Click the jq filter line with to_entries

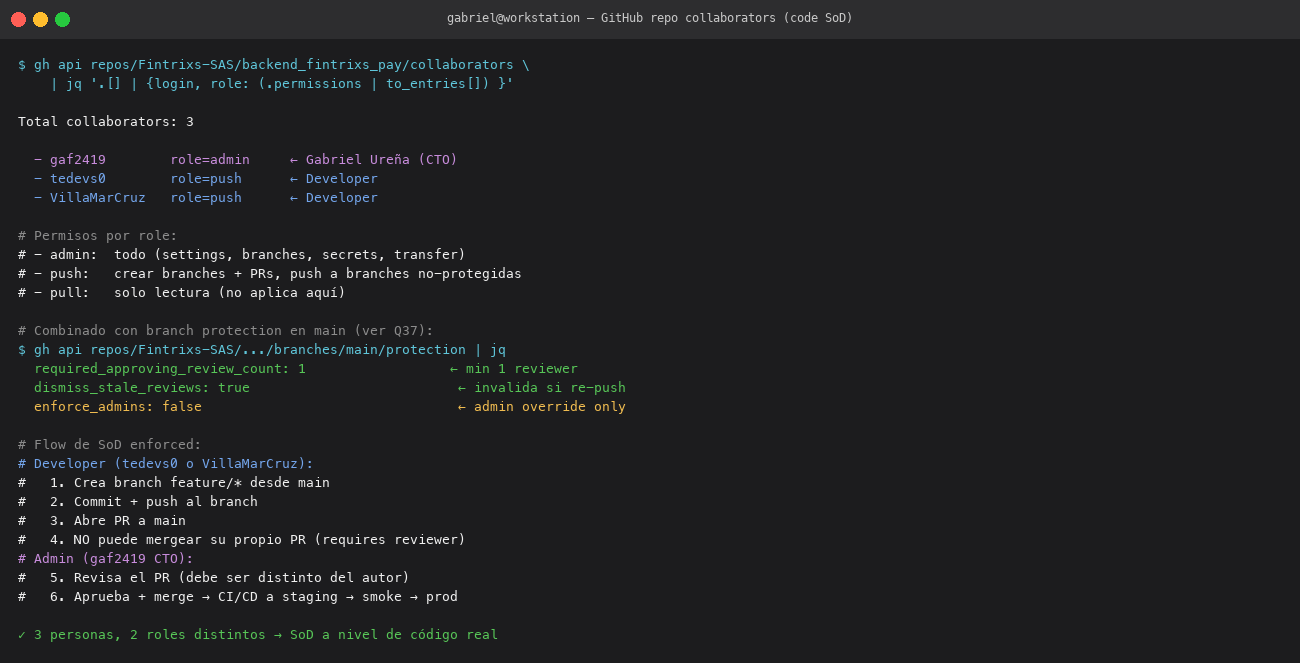click(282, 84)
